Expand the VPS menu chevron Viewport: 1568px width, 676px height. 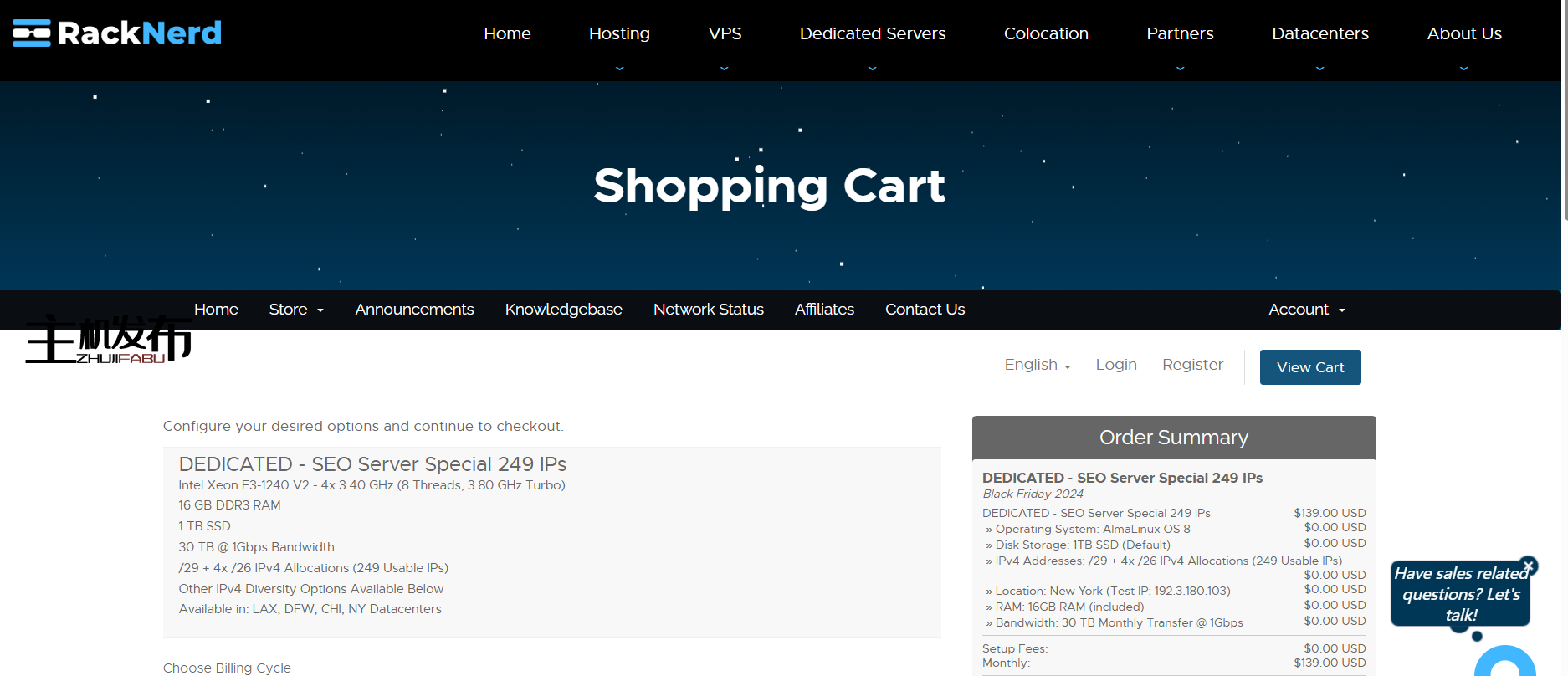(725, 69)
